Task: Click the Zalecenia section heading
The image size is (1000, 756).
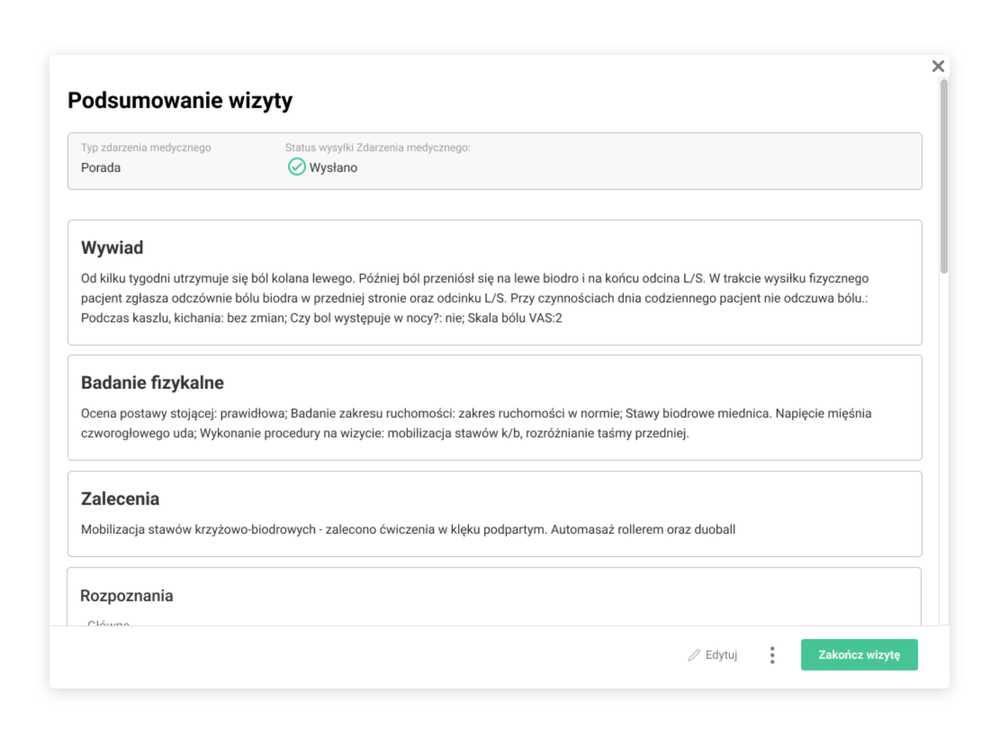Action: [x=120, y=499]
